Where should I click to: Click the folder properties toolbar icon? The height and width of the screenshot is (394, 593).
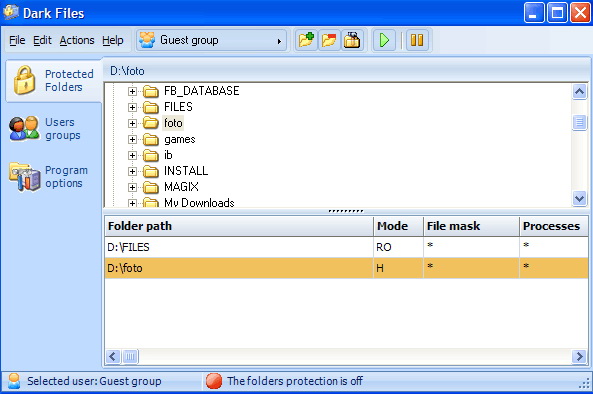tap(352, 40)
